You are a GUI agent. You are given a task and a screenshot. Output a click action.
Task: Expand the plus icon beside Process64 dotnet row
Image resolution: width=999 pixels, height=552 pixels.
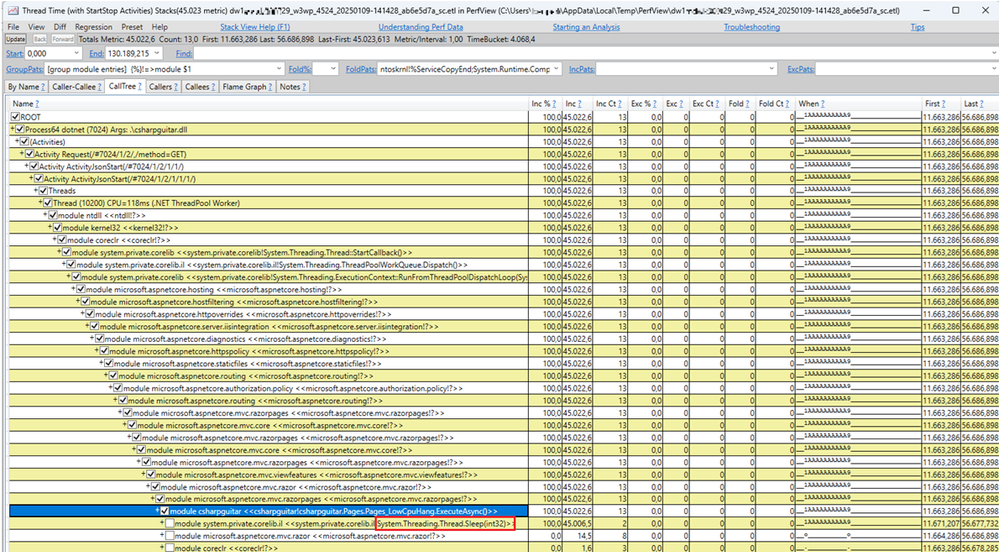(x=13, y=130)
